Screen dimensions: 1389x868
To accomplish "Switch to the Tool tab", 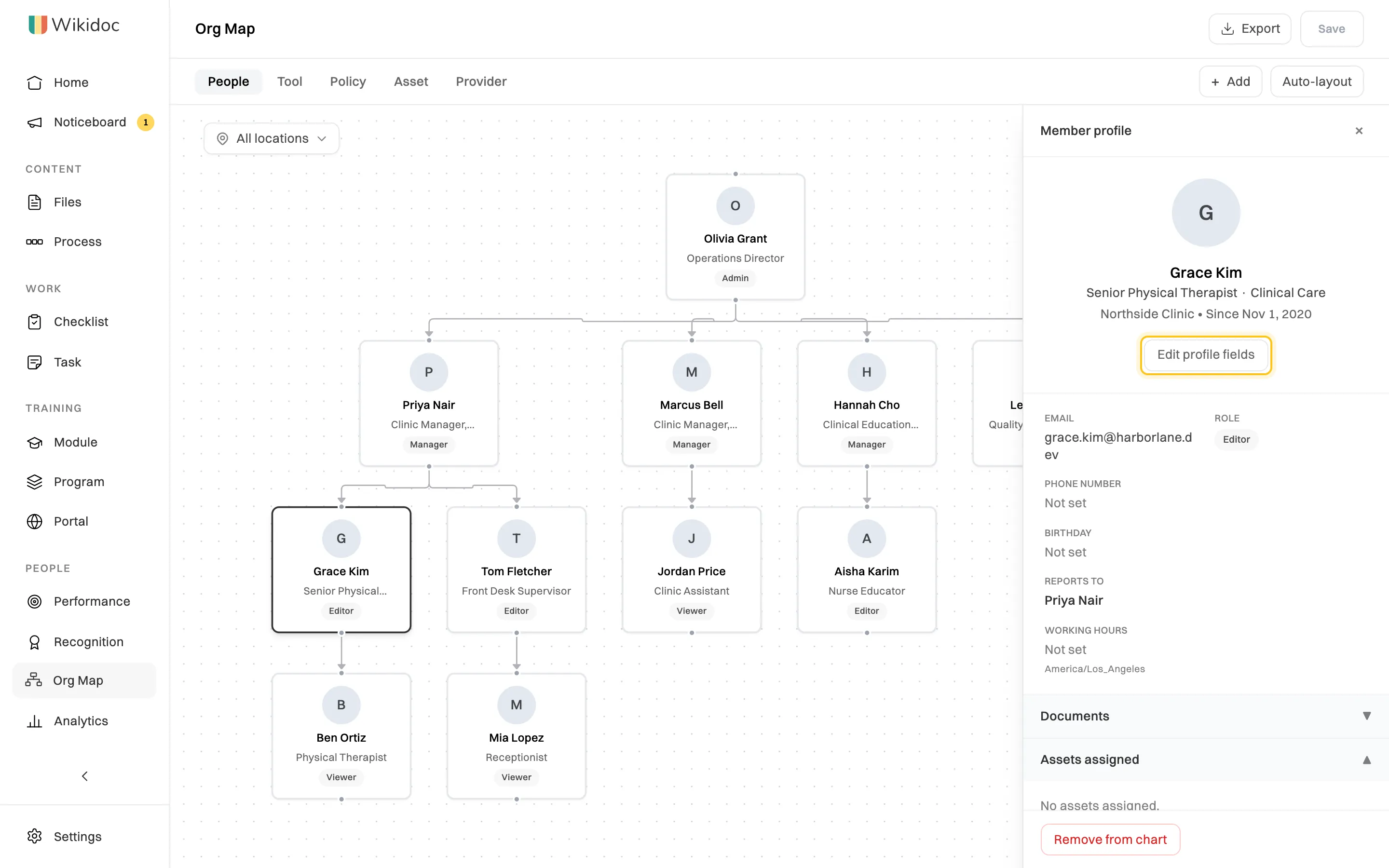I will pyautogui.click(x=289, y=81).
